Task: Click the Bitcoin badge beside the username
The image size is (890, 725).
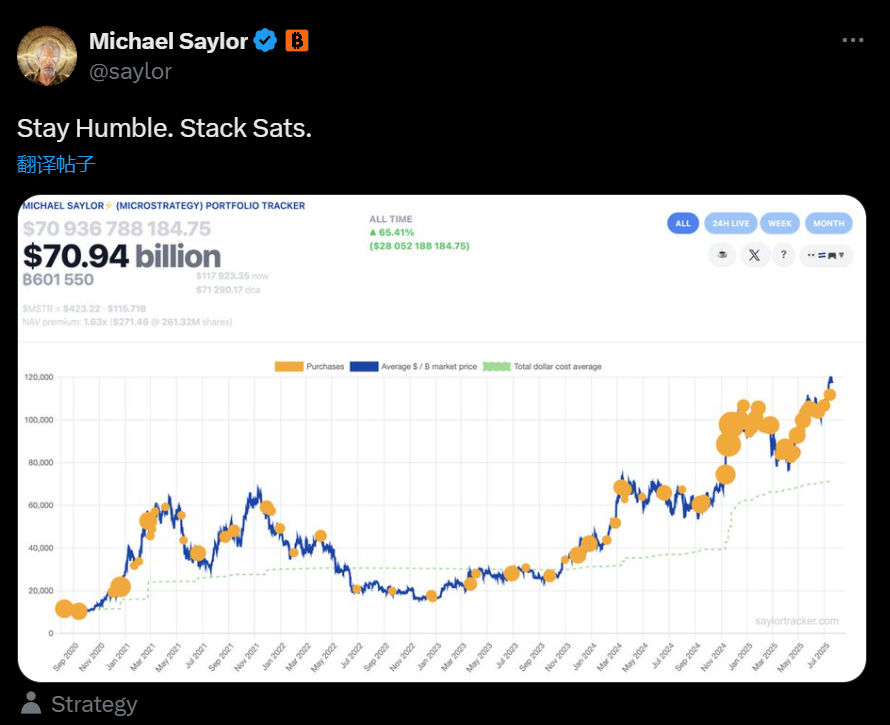Action: pos(296,41)
